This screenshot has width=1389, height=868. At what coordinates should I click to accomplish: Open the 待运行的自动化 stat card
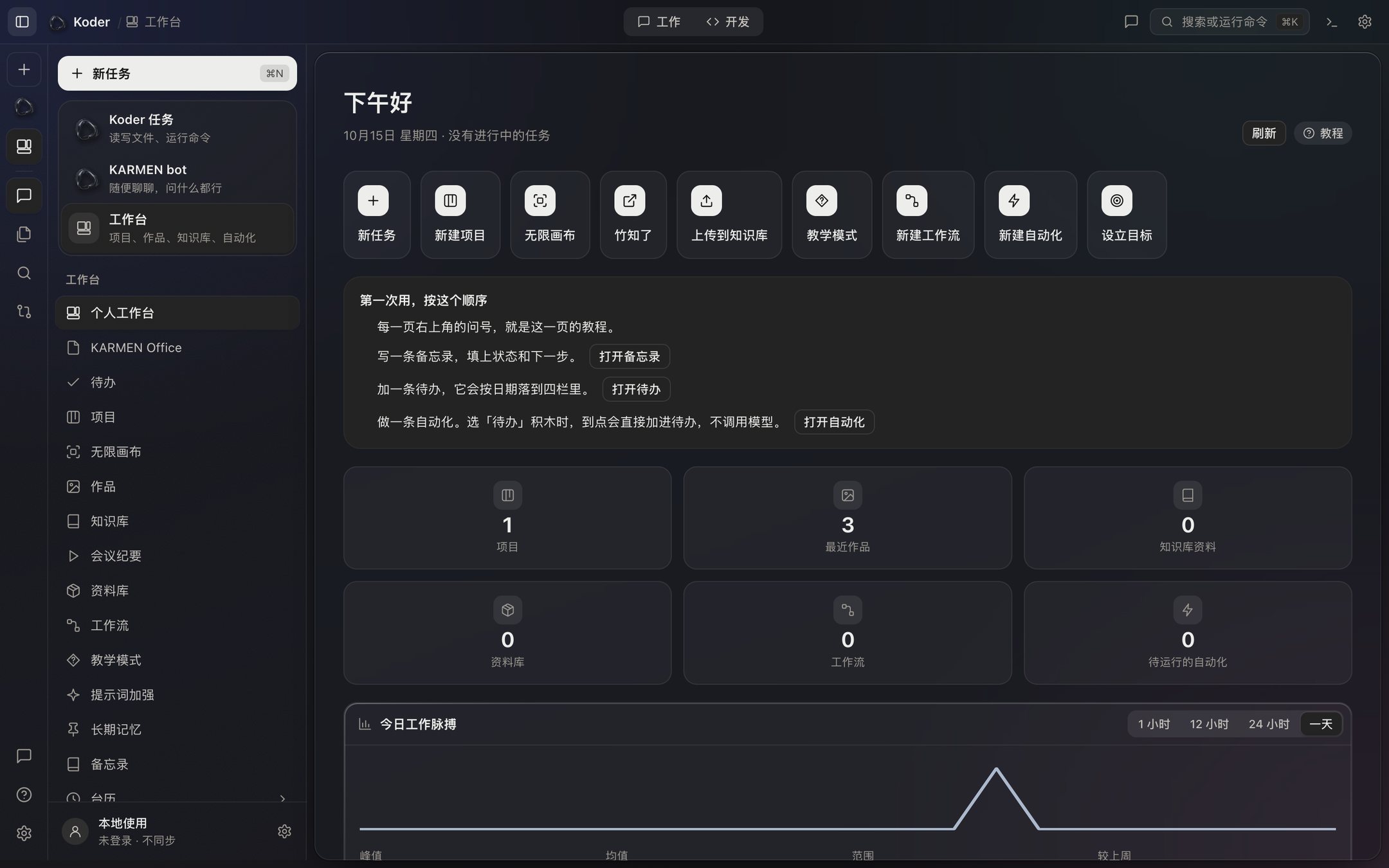(1188, 633)
